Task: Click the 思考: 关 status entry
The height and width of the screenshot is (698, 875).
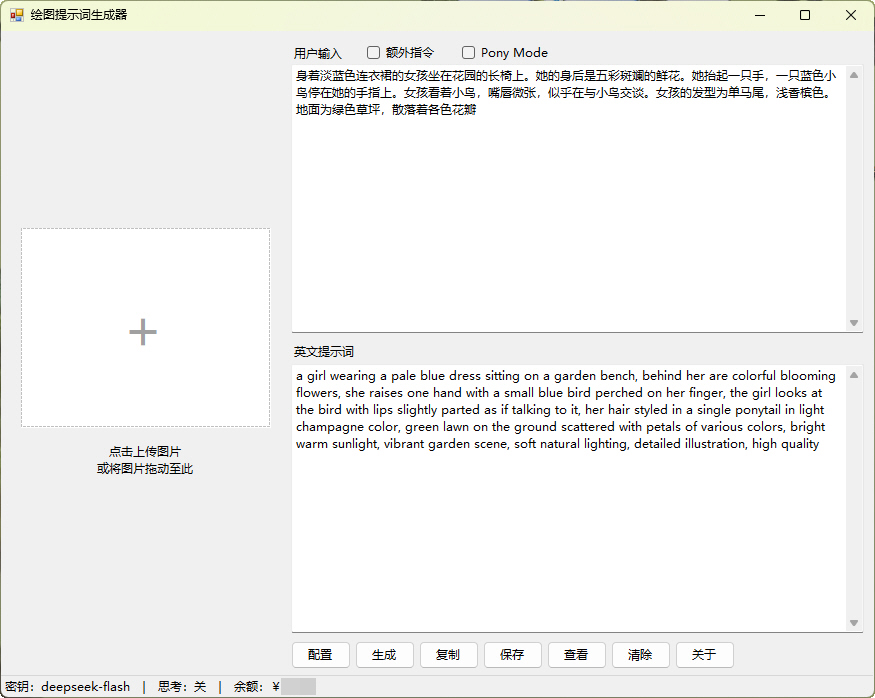Action: click(182, 686)
